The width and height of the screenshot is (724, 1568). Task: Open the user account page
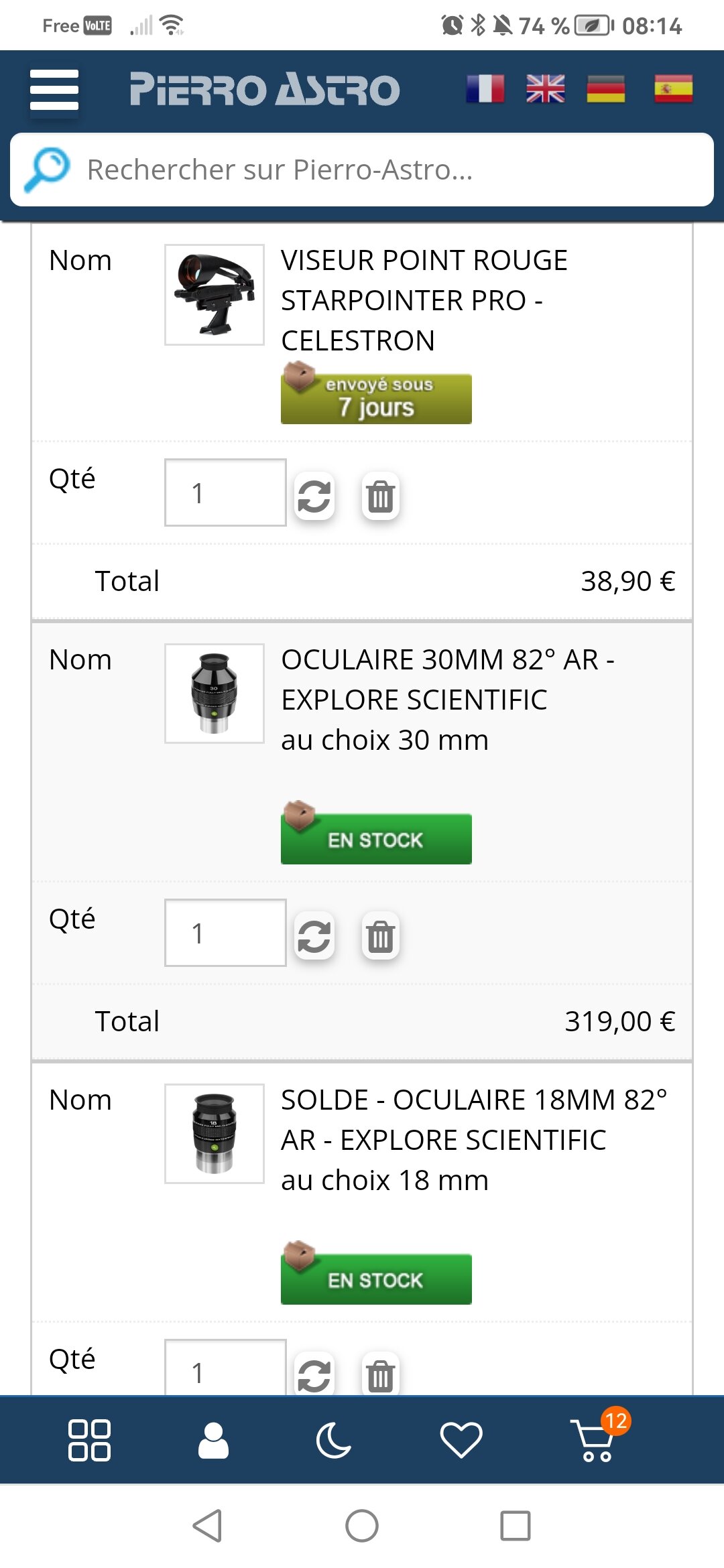213,1440
